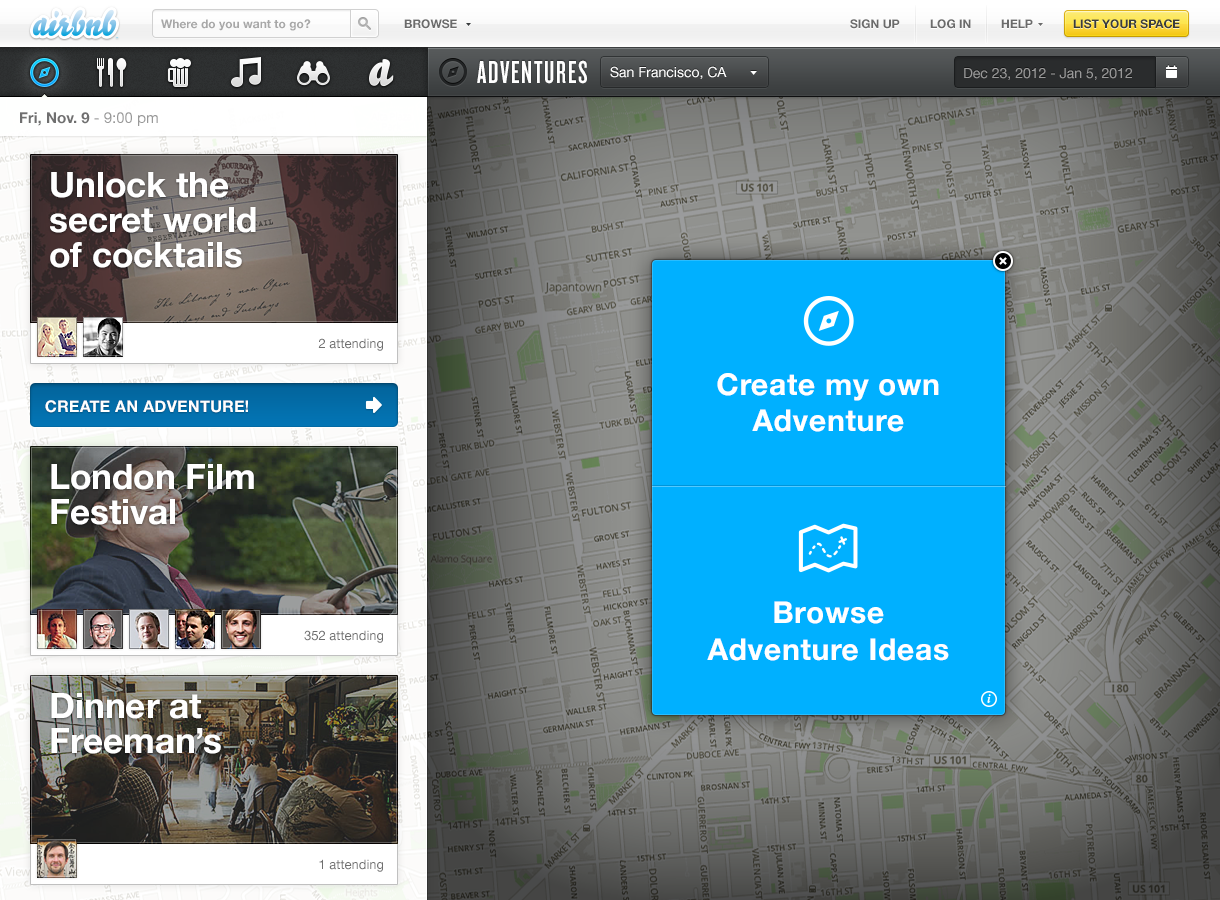Click first attendee avatar on London Film Festival

tap(57, 629)
